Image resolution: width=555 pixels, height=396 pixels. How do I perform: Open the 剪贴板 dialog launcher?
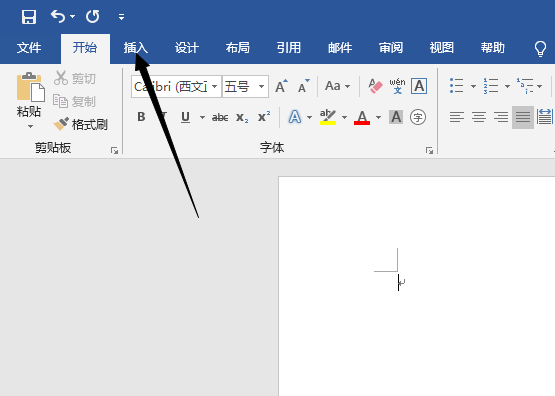(114, 151)
